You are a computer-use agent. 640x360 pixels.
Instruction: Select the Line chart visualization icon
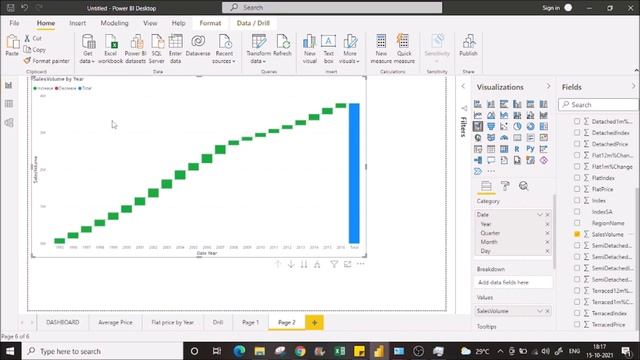(478, 116)
